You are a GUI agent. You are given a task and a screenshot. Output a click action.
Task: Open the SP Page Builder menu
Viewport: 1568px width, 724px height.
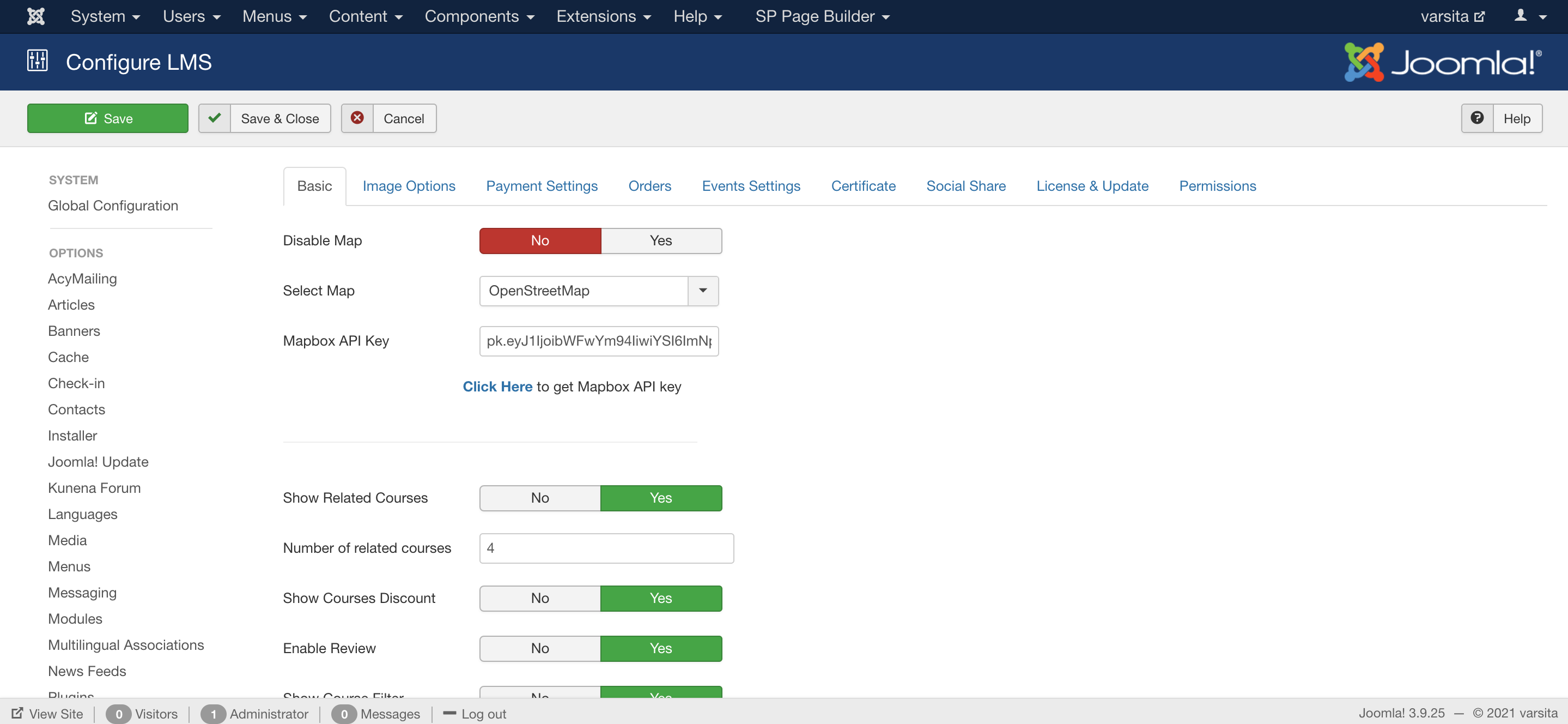coord(822,16)
